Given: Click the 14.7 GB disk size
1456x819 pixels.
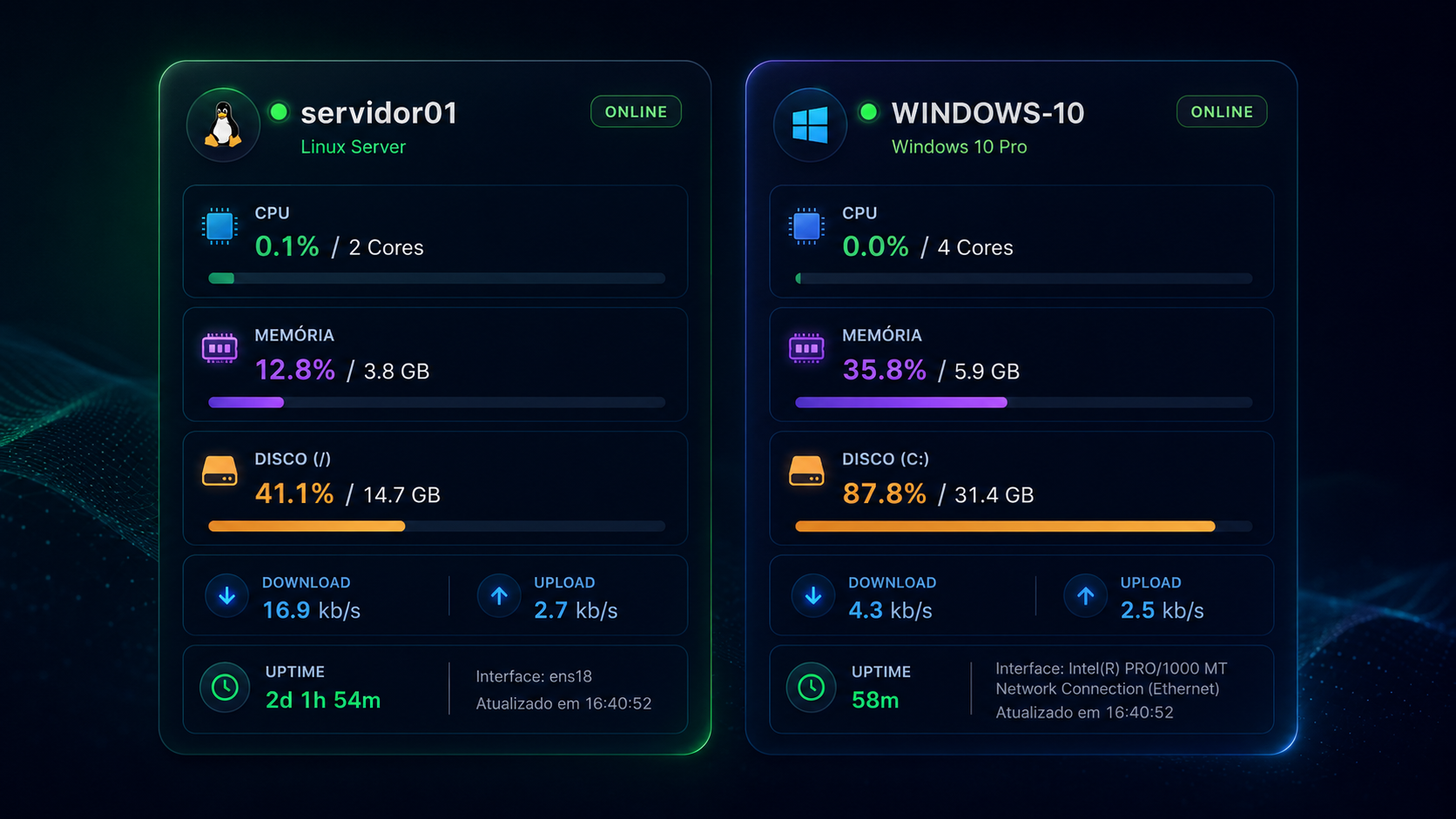Looking at the screenshot, I should (x=401, y=495).
